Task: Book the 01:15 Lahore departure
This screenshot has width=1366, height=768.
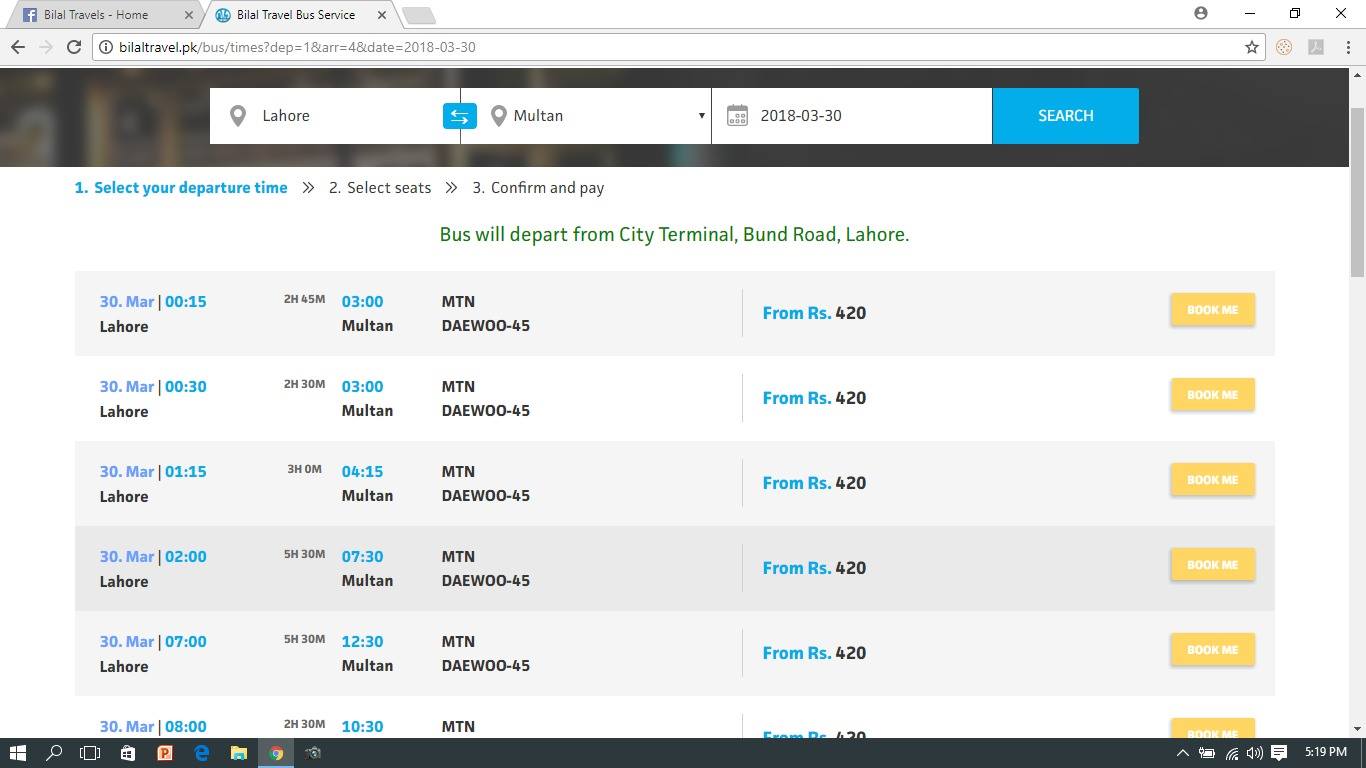Action: click(1212, 480)
